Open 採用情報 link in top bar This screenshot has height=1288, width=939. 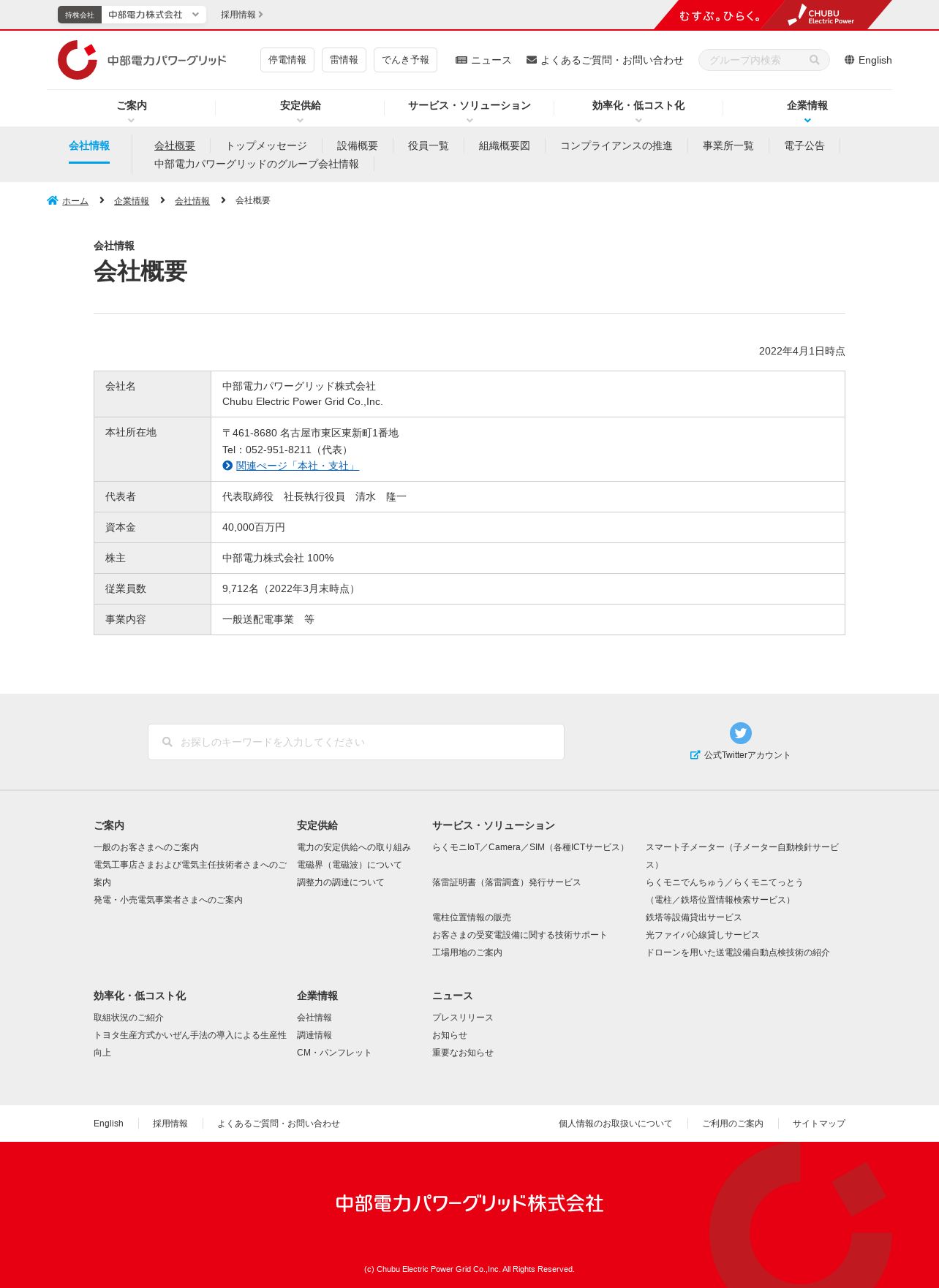(241, 15)
